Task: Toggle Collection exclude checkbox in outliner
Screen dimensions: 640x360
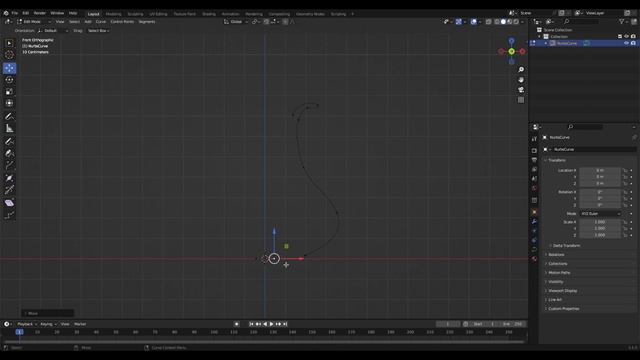Action: tap(620, 37)
